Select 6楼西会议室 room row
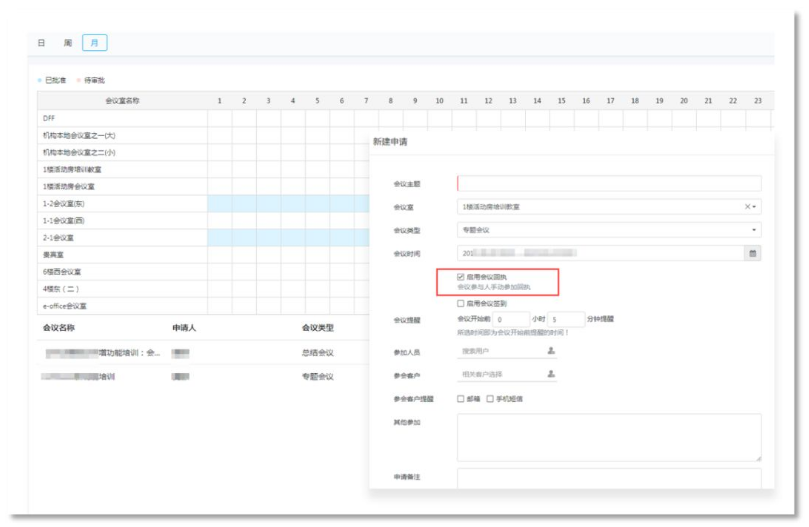The image size is (809, 527). coord(122,272)
